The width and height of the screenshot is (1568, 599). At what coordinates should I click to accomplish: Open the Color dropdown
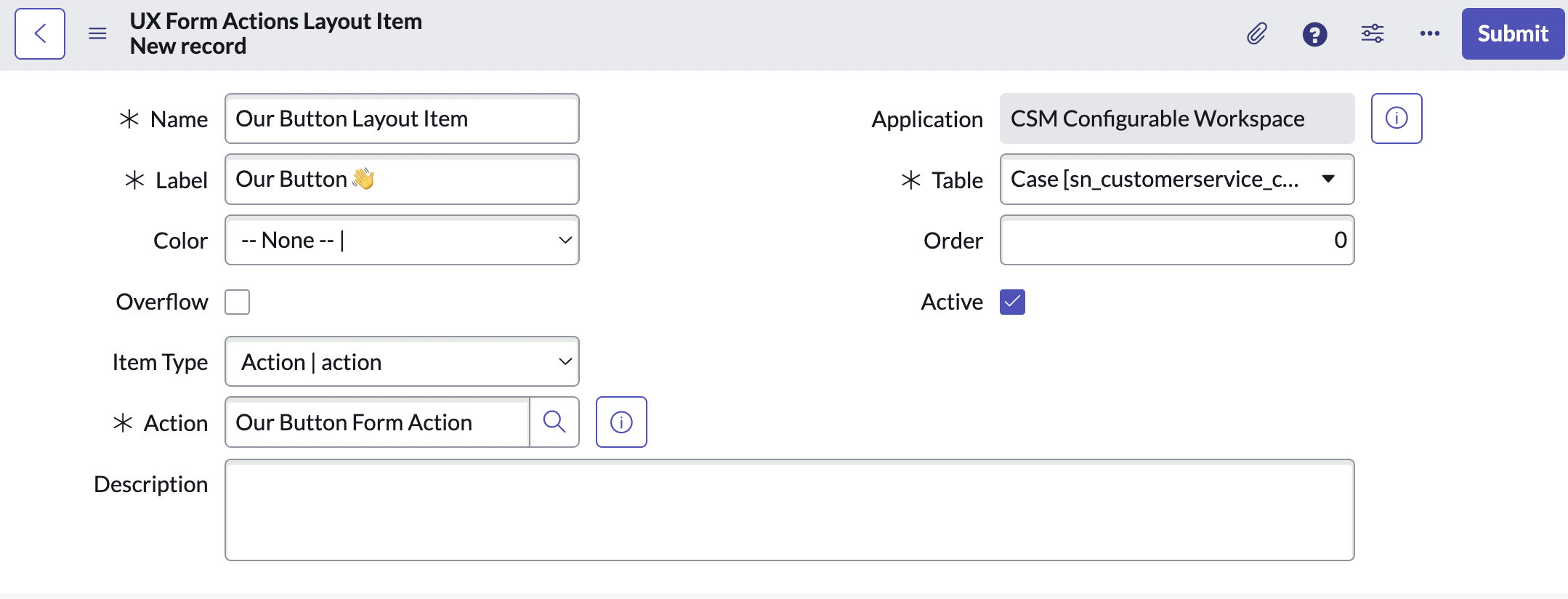coord(402,241)
